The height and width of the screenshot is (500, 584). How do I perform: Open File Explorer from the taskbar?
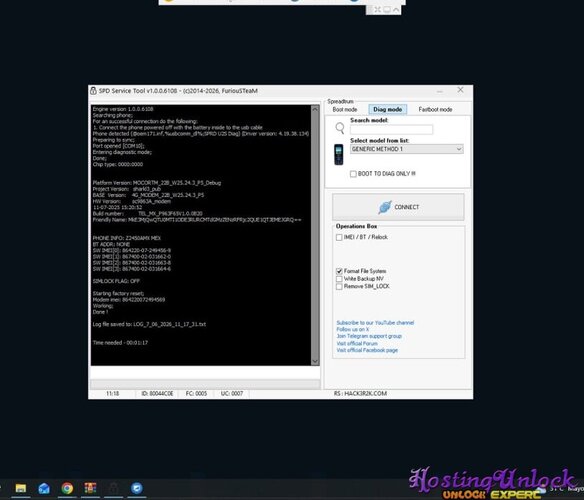coord(21,488)
